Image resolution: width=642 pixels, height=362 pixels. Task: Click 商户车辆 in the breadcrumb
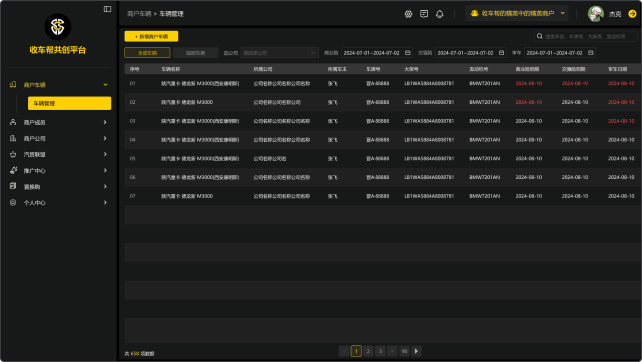(x=139, y=14)
